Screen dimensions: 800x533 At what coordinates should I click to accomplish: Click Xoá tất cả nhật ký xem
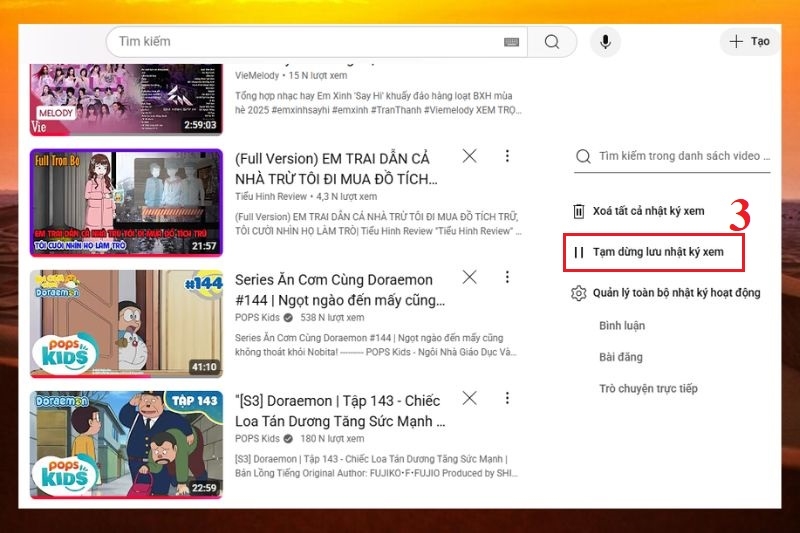[648, 211]
